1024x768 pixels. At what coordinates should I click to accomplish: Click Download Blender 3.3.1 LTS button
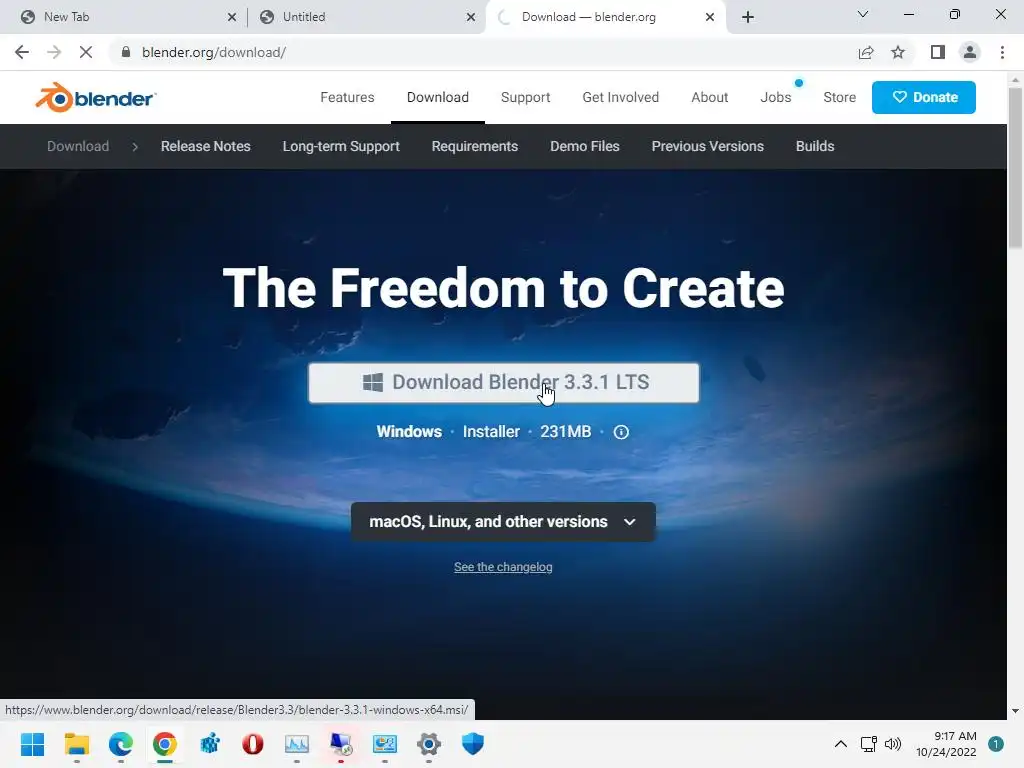point(504,383)
